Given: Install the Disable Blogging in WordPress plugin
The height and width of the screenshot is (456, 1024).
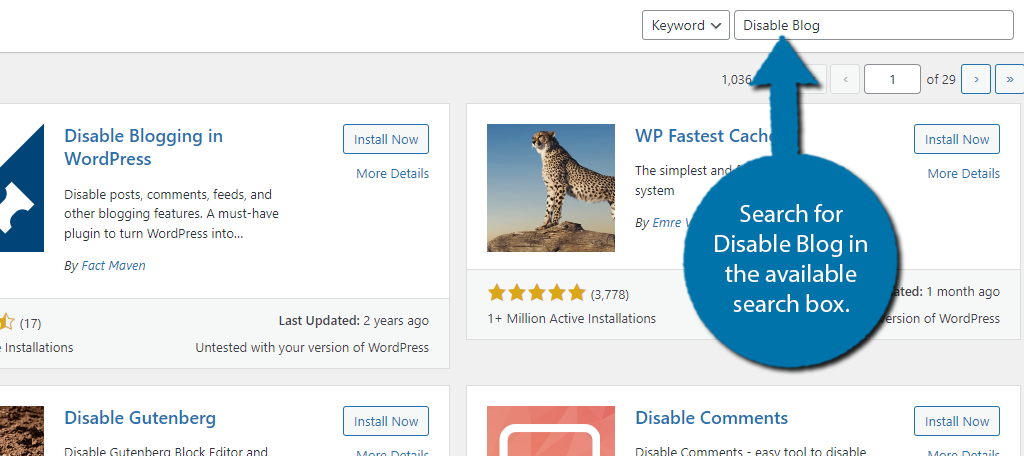Looking at the screenshot, I should point(386,139).
